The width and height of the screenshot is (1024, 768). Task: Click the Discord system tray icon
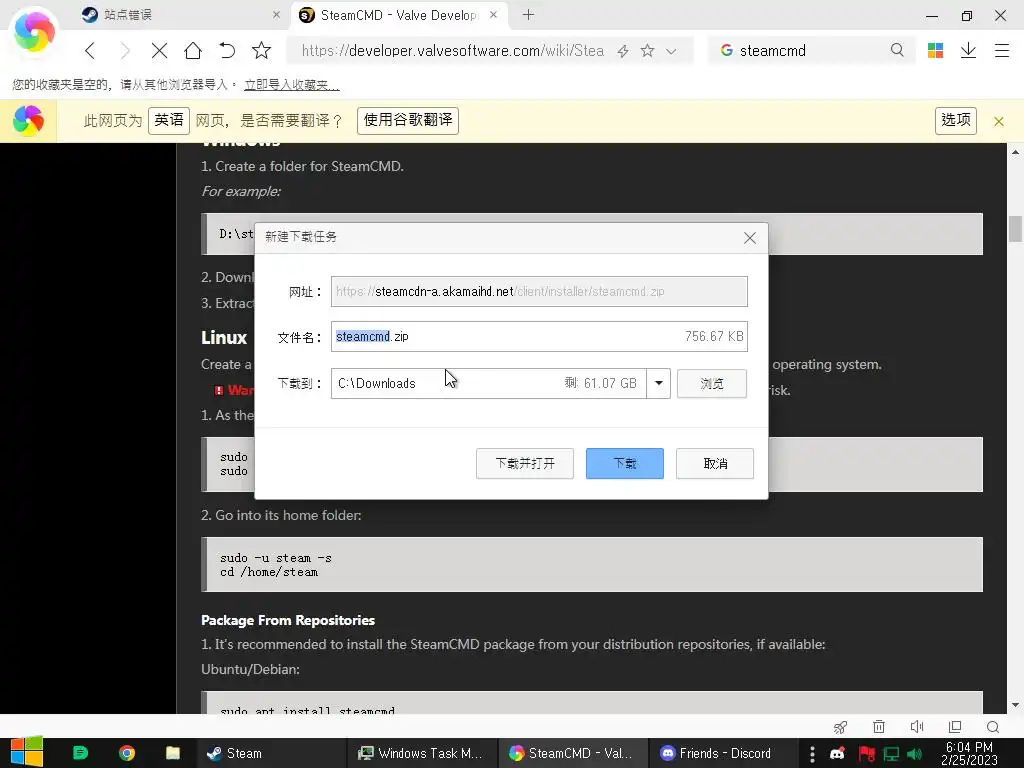click(x=837, y=754)
